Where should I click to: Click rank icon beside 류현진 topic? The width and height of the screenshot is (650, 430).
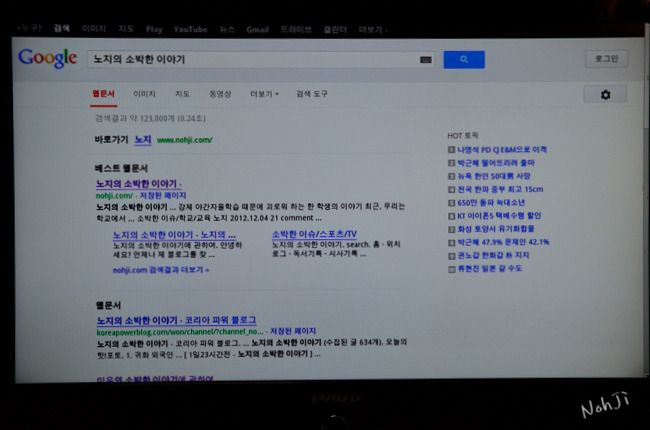point(452,269)
